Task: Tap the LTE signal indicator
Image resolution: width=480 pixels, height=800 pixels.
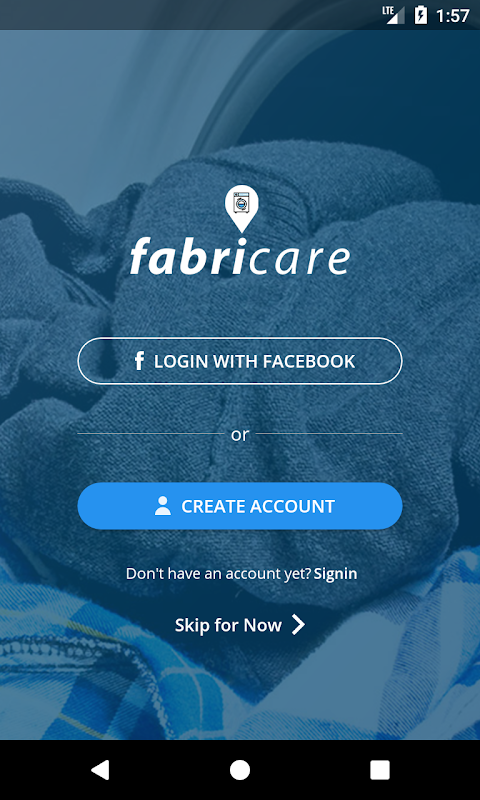Action: pyautogui.click(x=393, y=15)
